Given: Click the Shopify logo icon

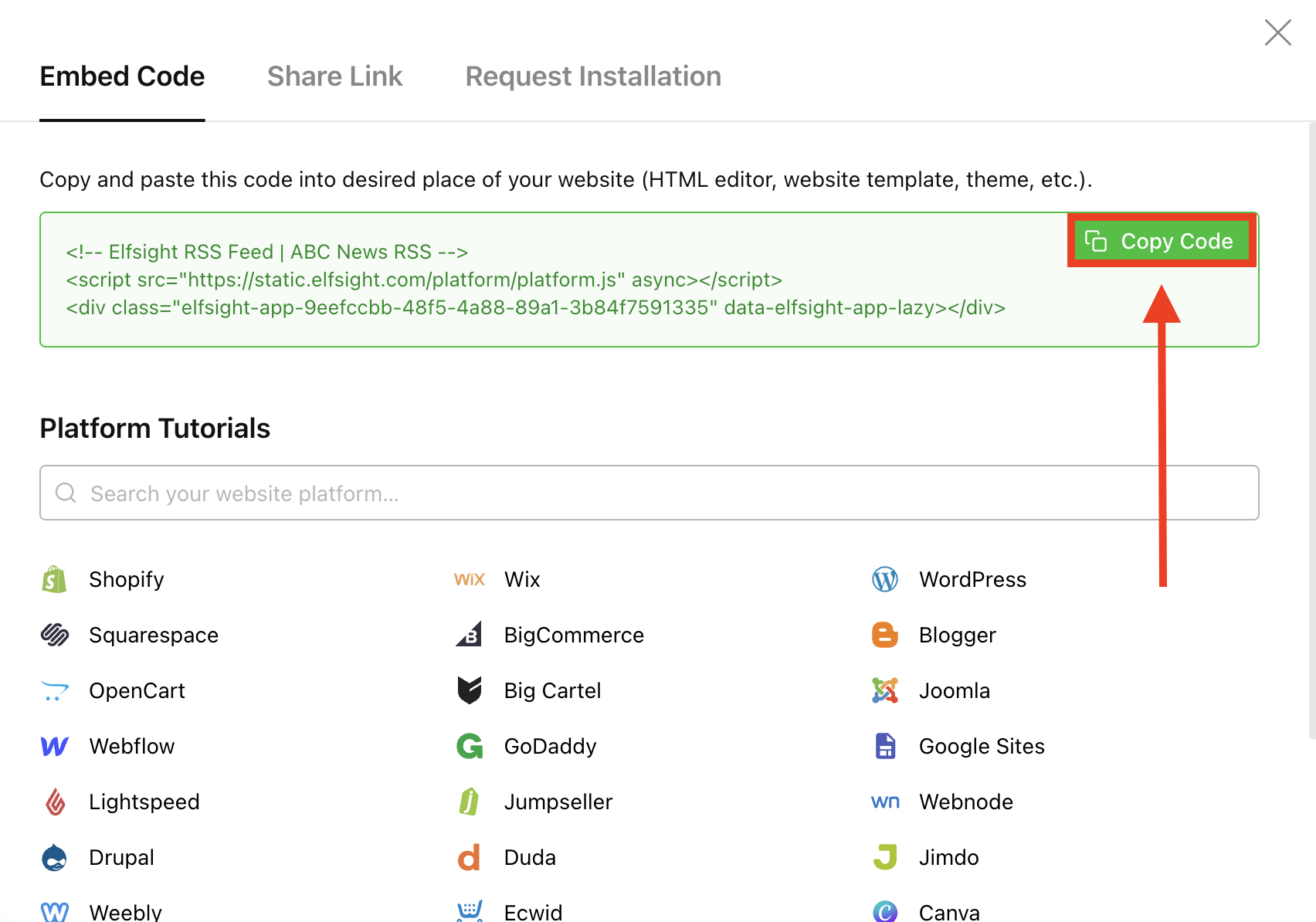Looking at the screenshot, I should (x=54, y=579).
